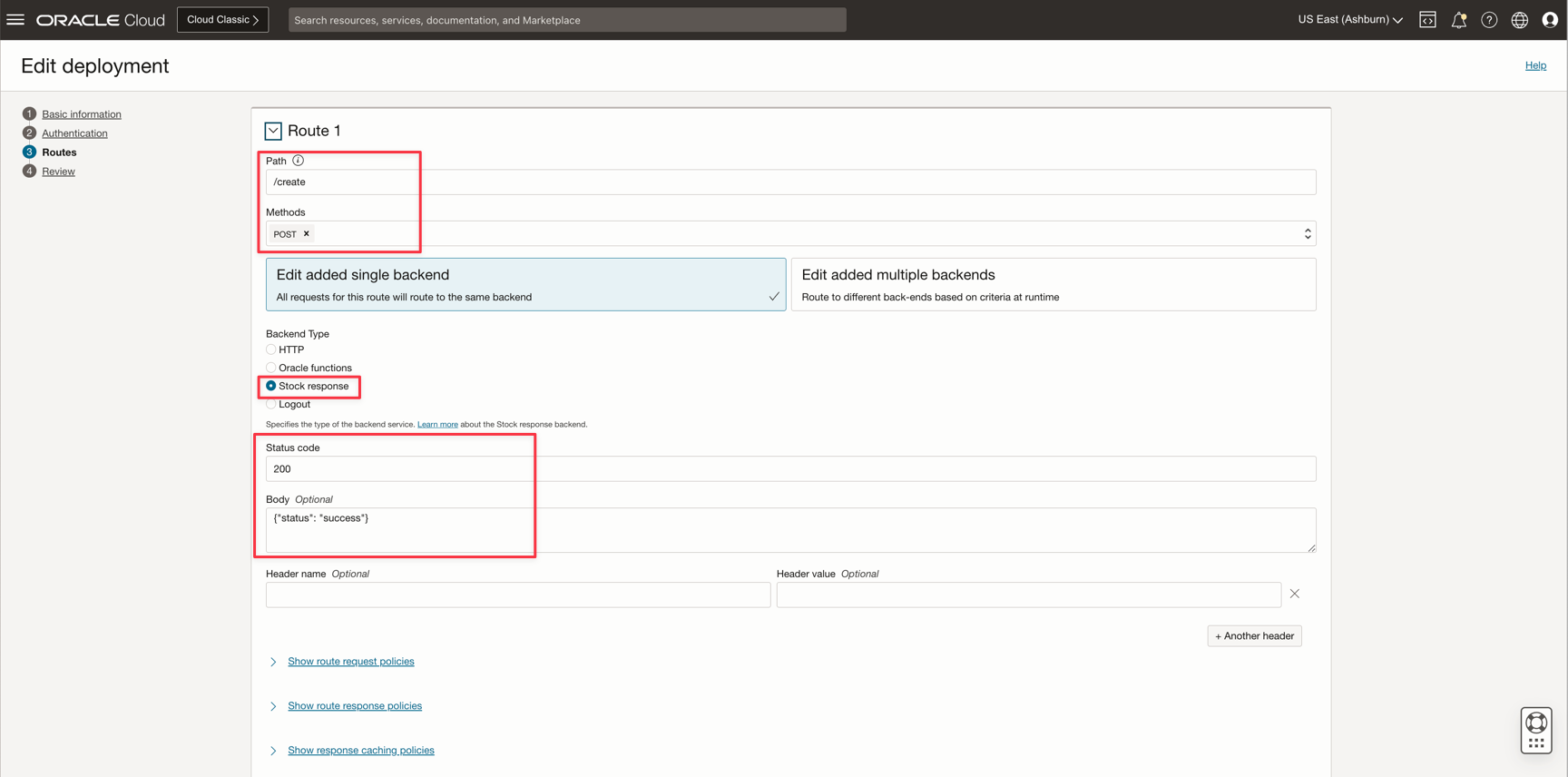Choose Edit added multiple backends option
This screenshot has height=777, width=1568.
pyautogui.click(x=1053, y=284)
